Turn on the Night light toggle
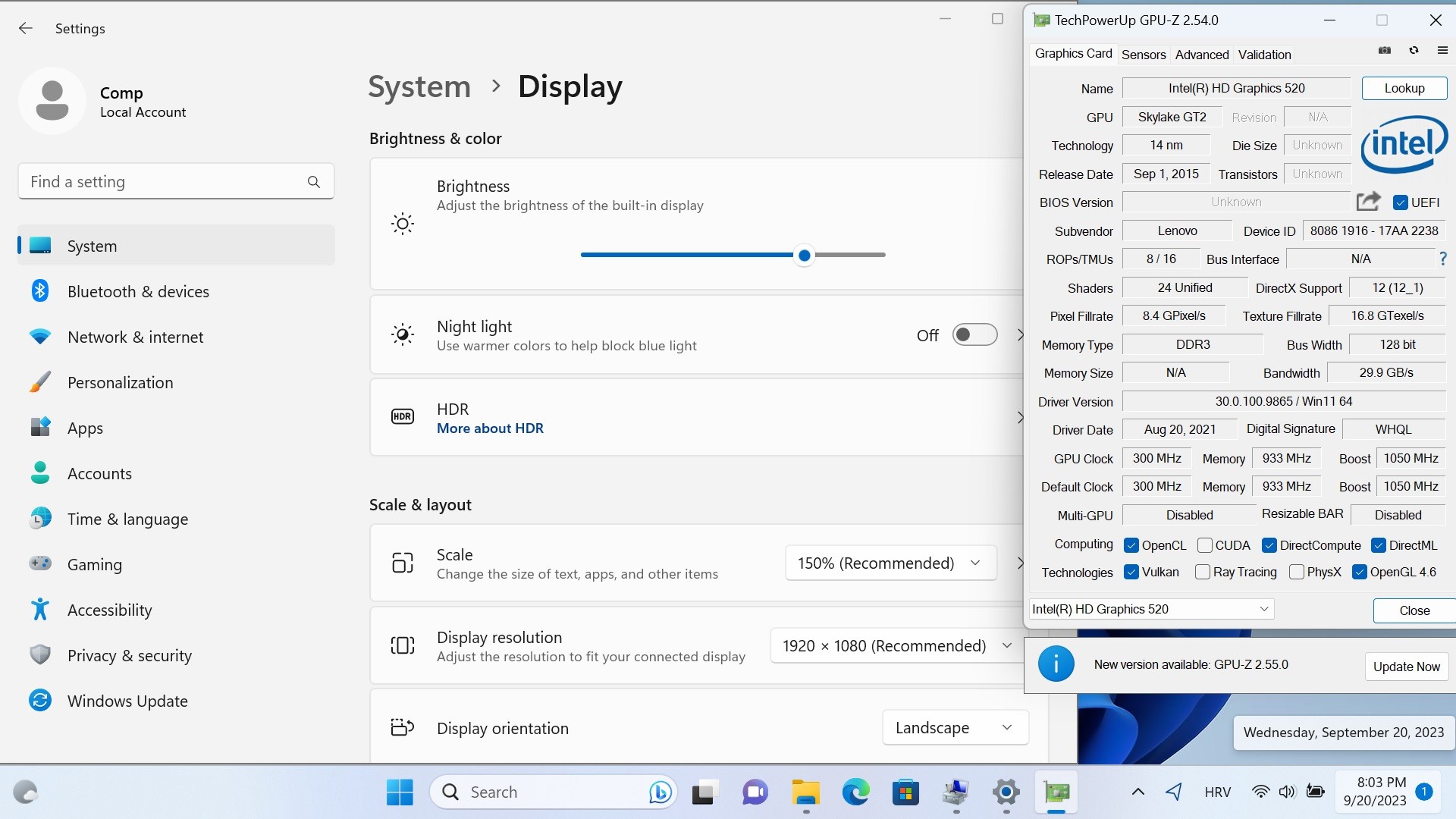This screenshot has height=819, width=1456. point(974,335)
